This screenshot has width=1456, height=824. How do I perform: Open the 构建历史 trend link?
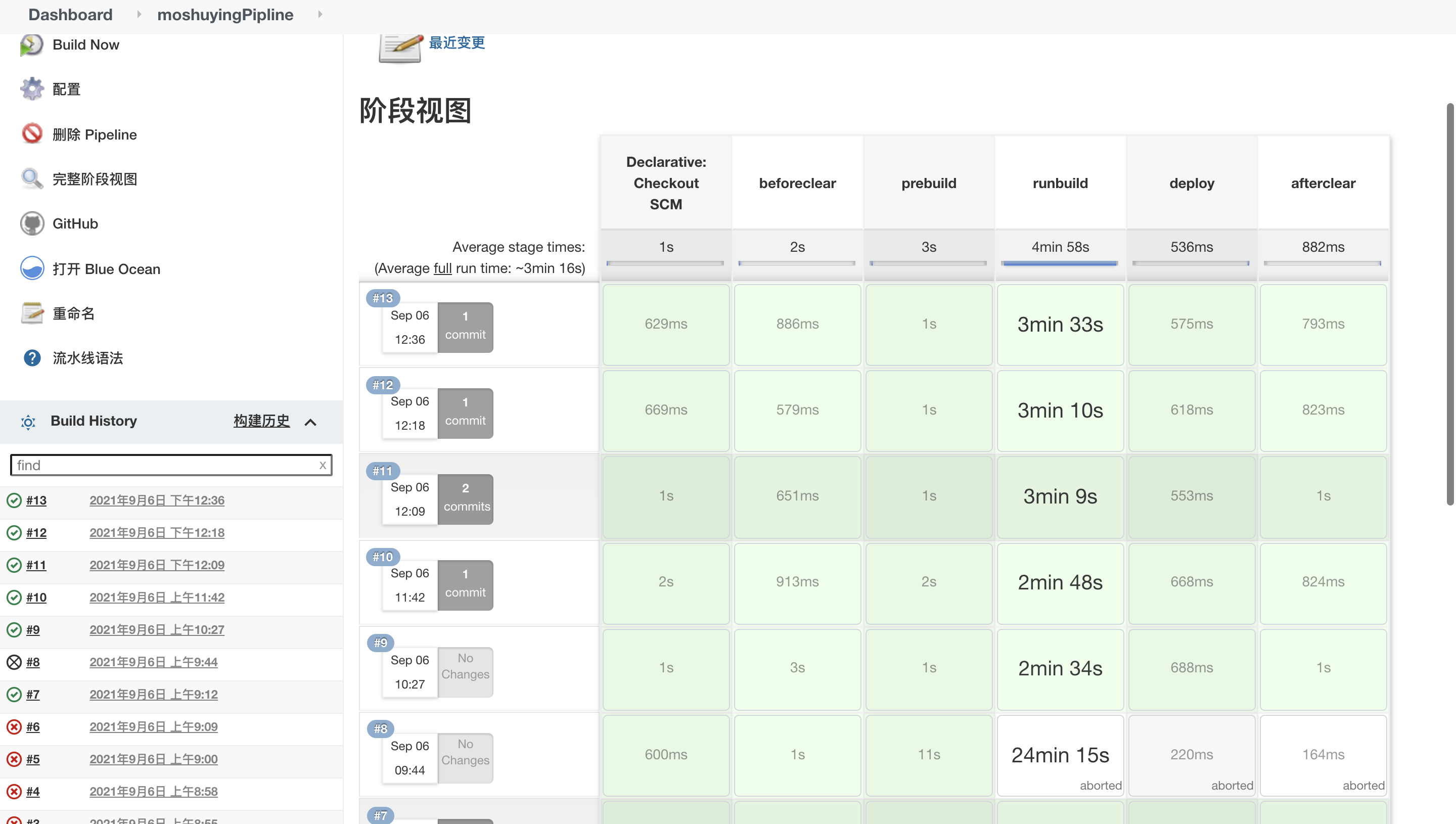(261, 421)
